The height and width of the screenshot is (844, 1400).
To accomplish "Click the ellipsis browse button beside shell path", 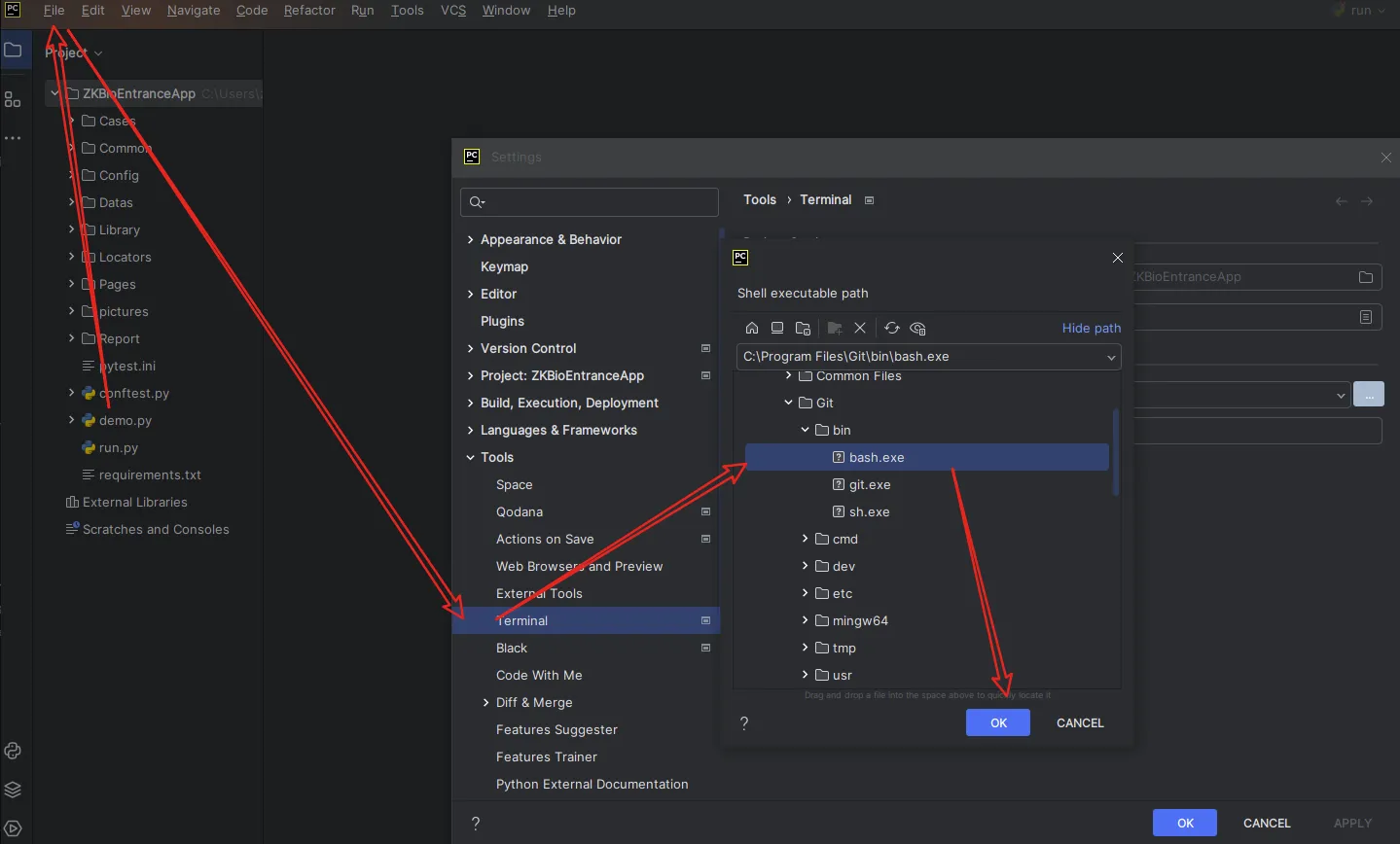I will point(1368,395).
